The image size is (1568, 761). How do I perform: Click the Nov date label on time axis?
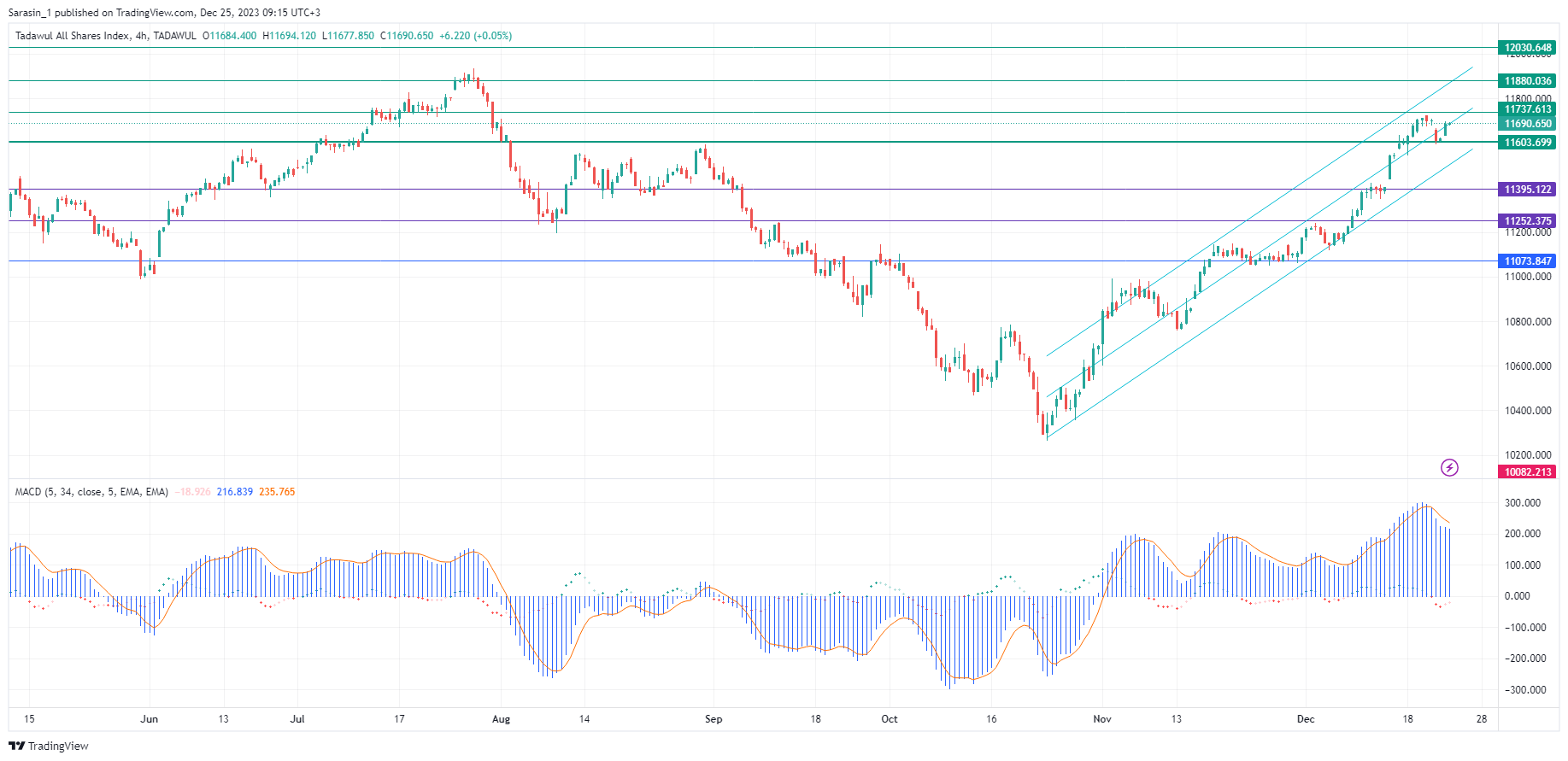click(x=1102, y=719)
